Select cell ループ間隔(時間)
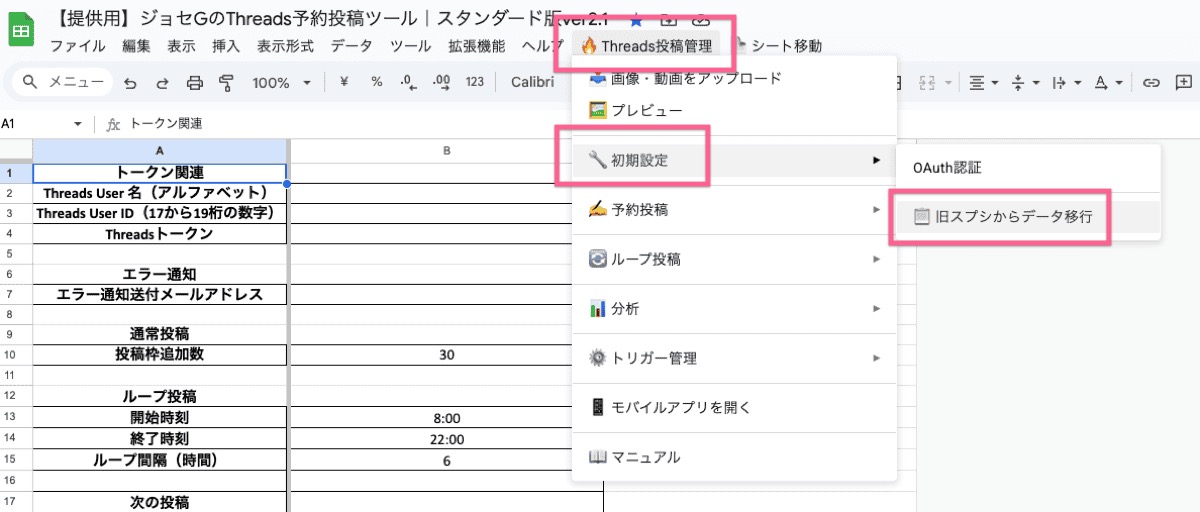Screen dimensions: 1200x512 [x=160, y=460]
